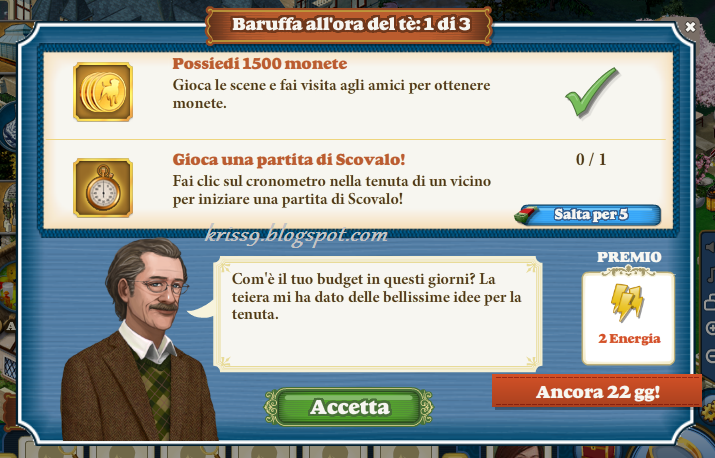Click the Salta per 5 button
Viewport: 715px width, 458px height.
tap(587, 215)
